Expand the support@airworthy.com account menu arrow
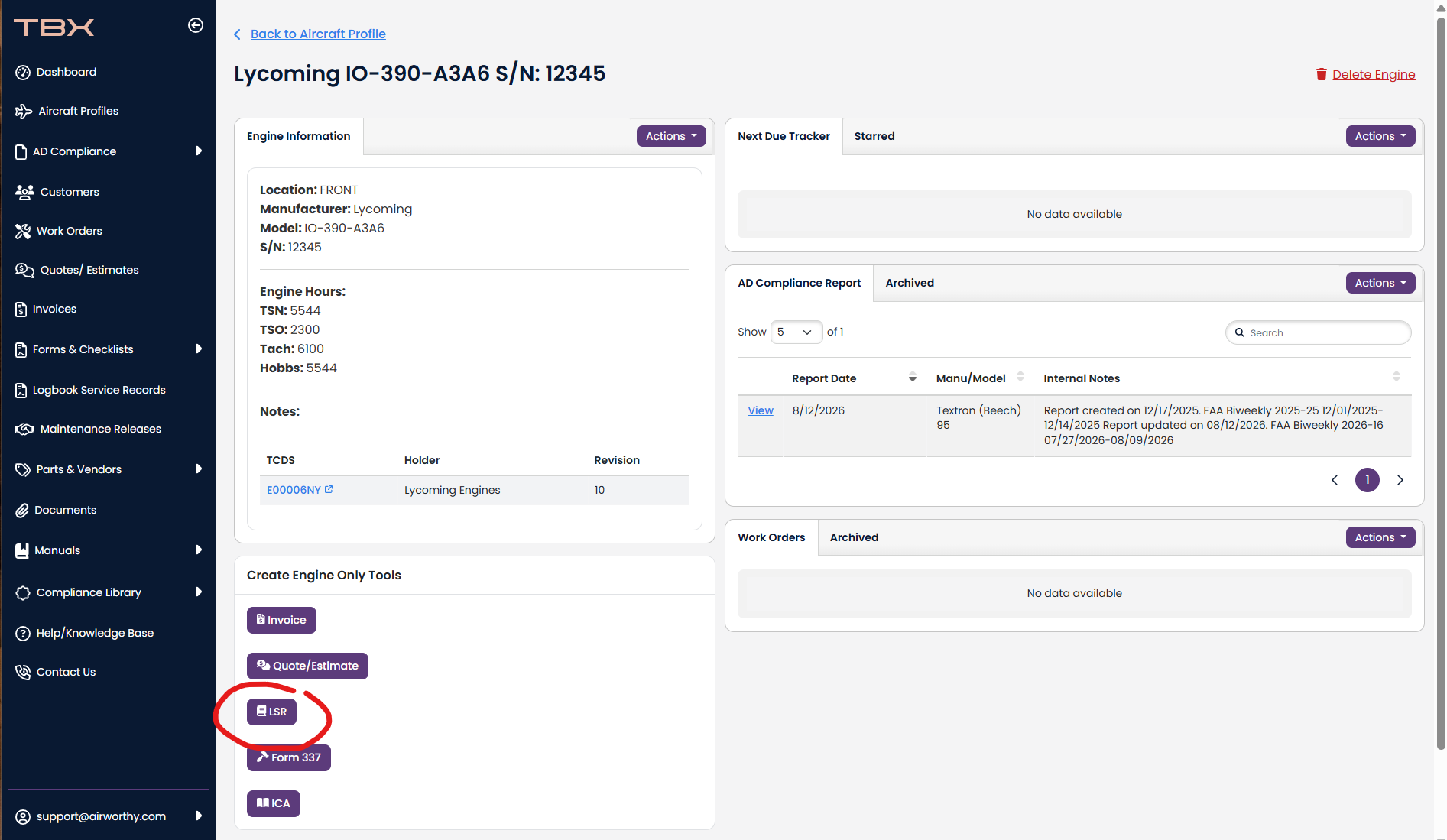1447x840 pixels. (x=199, y=816)
